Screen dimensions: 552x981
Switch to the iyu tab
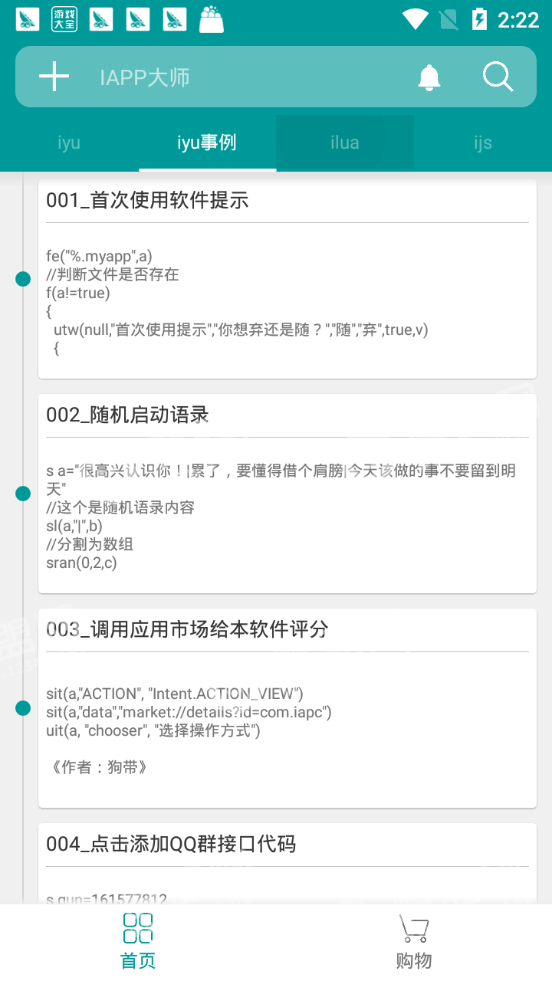coord(69,143)
